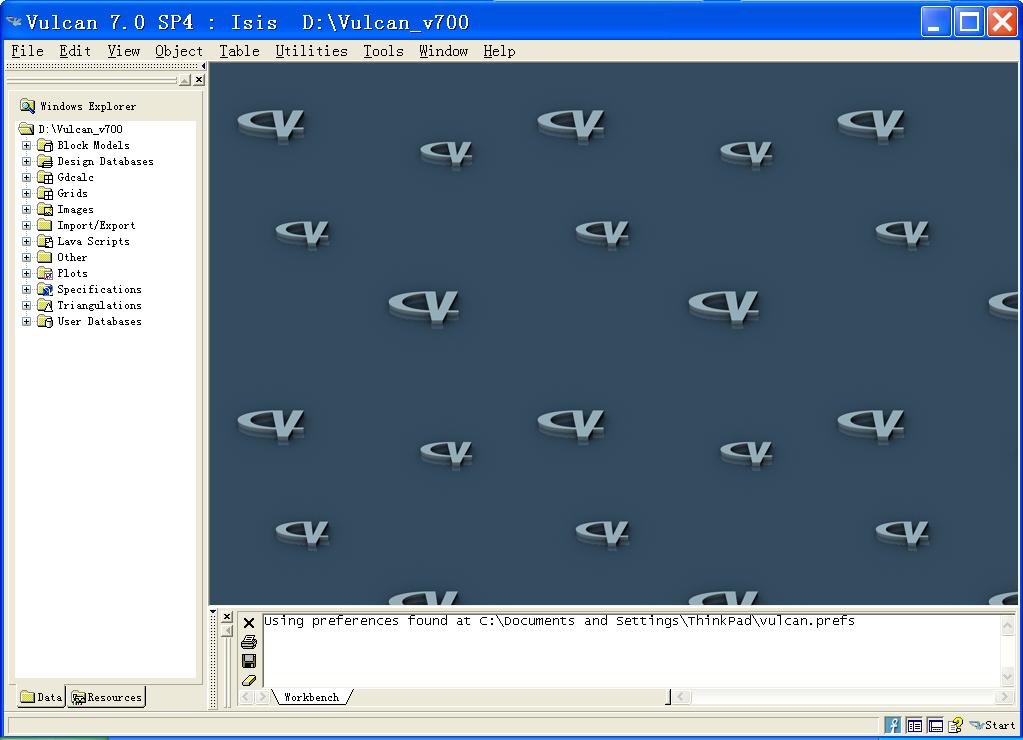1023x740 pixels.
Task: Close the report window dock with small X
Action: click(226, 617)
